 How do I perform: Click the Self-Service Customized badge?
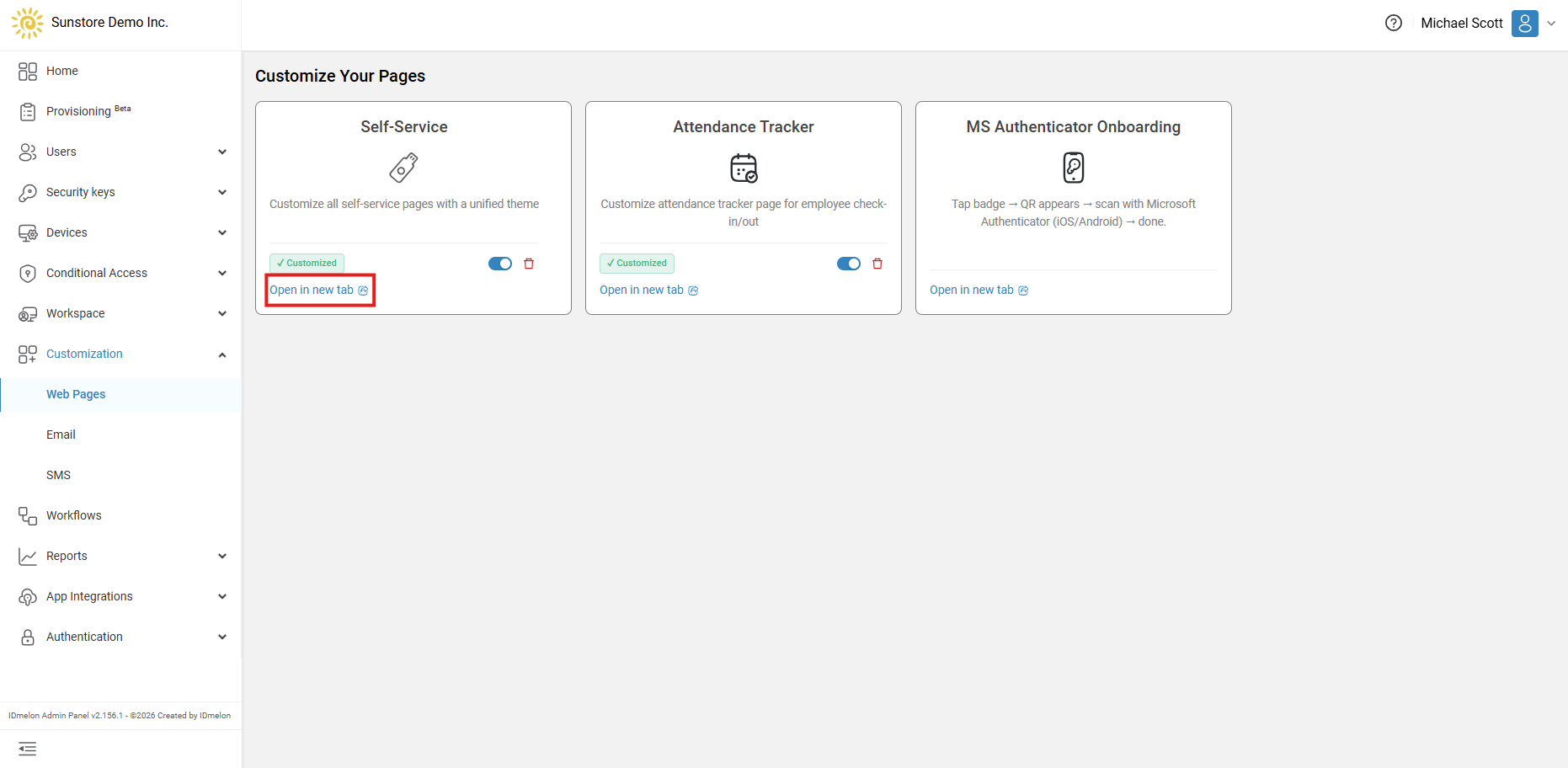coord(307,263)
